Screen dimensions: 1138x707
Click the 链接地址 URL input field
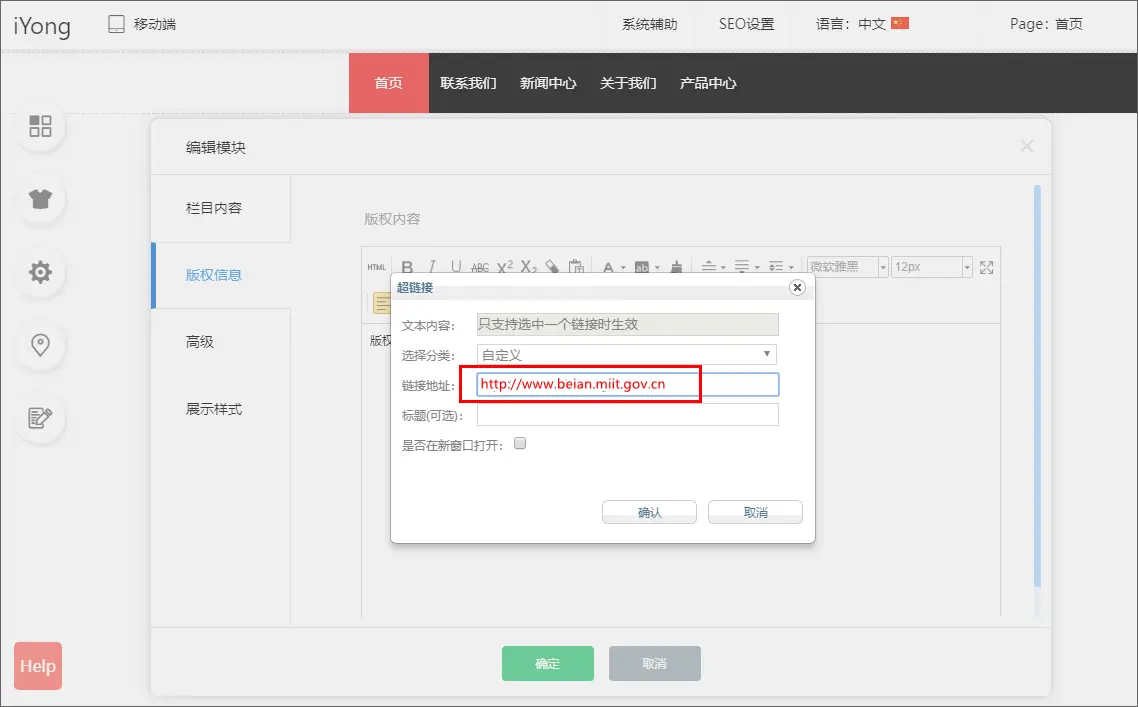[x=627, y=384]
